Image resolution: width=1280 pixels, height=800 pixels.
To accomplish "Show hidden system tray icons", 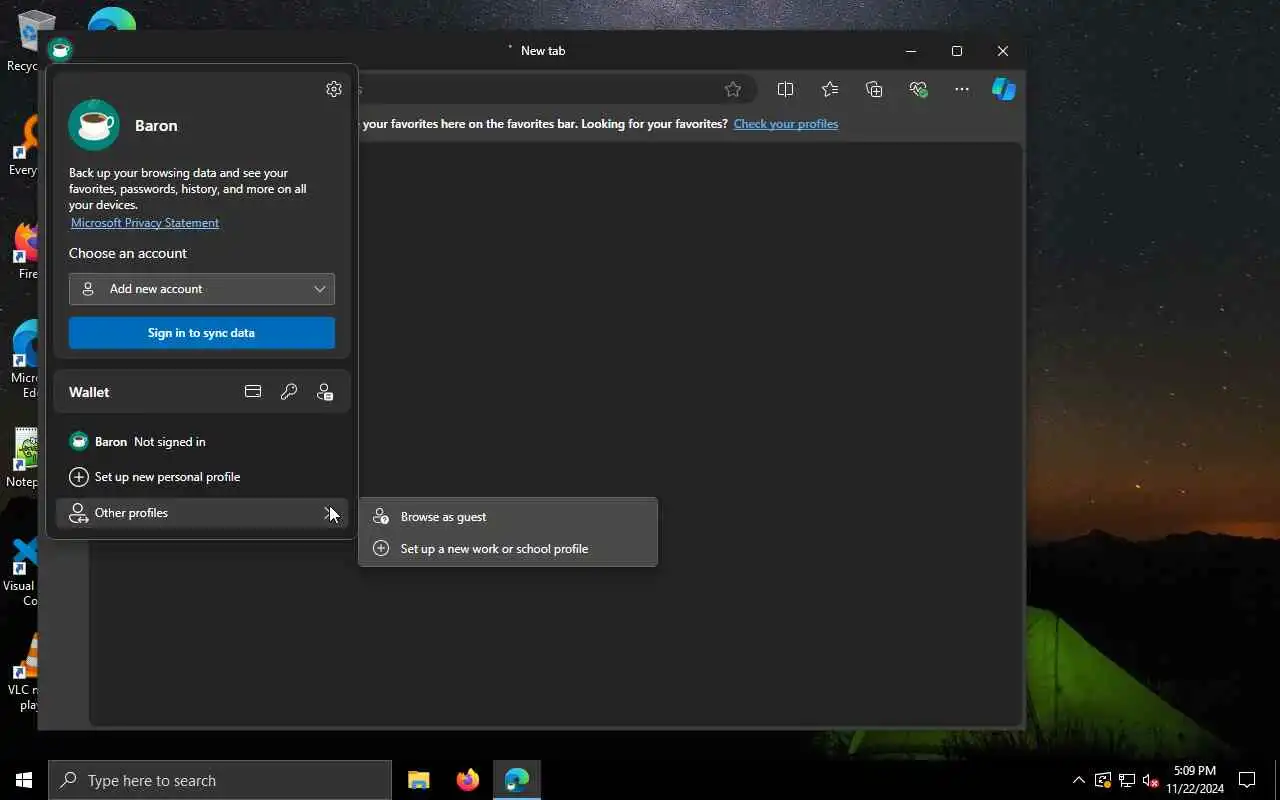I will tap(1078, 780).
